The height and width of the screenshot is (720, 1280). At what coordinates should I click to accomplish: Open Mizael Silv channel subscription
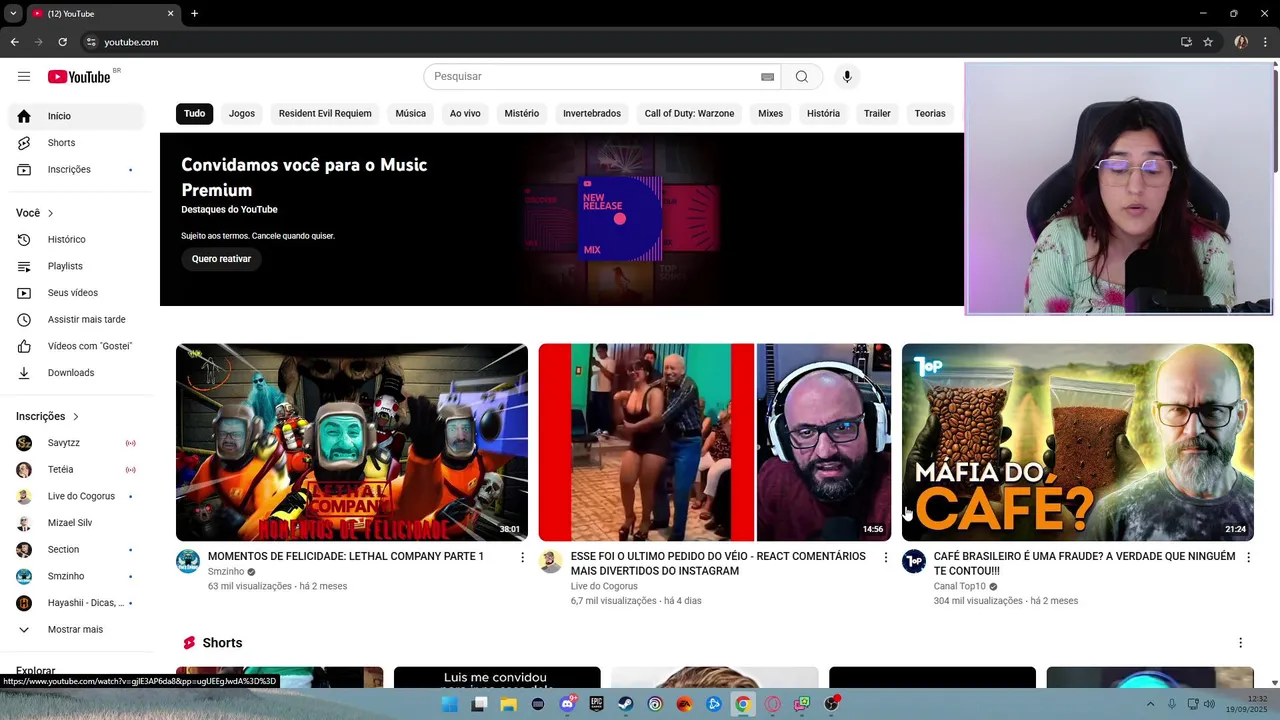click(76, 523)
